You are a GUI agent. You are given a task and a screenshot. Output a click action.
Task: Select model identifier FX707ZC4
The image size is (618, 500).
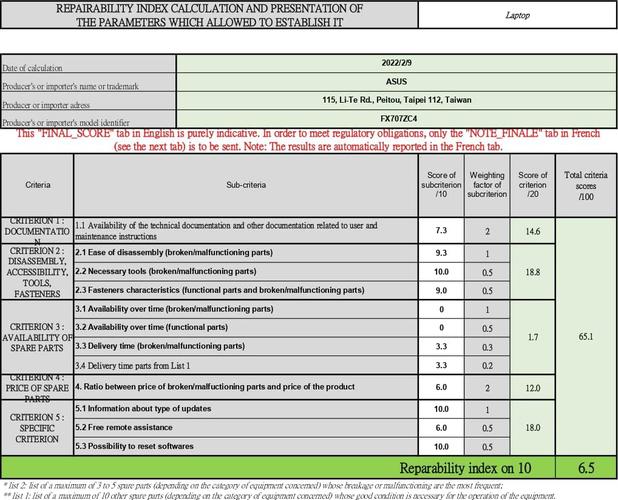click(396, 119)
